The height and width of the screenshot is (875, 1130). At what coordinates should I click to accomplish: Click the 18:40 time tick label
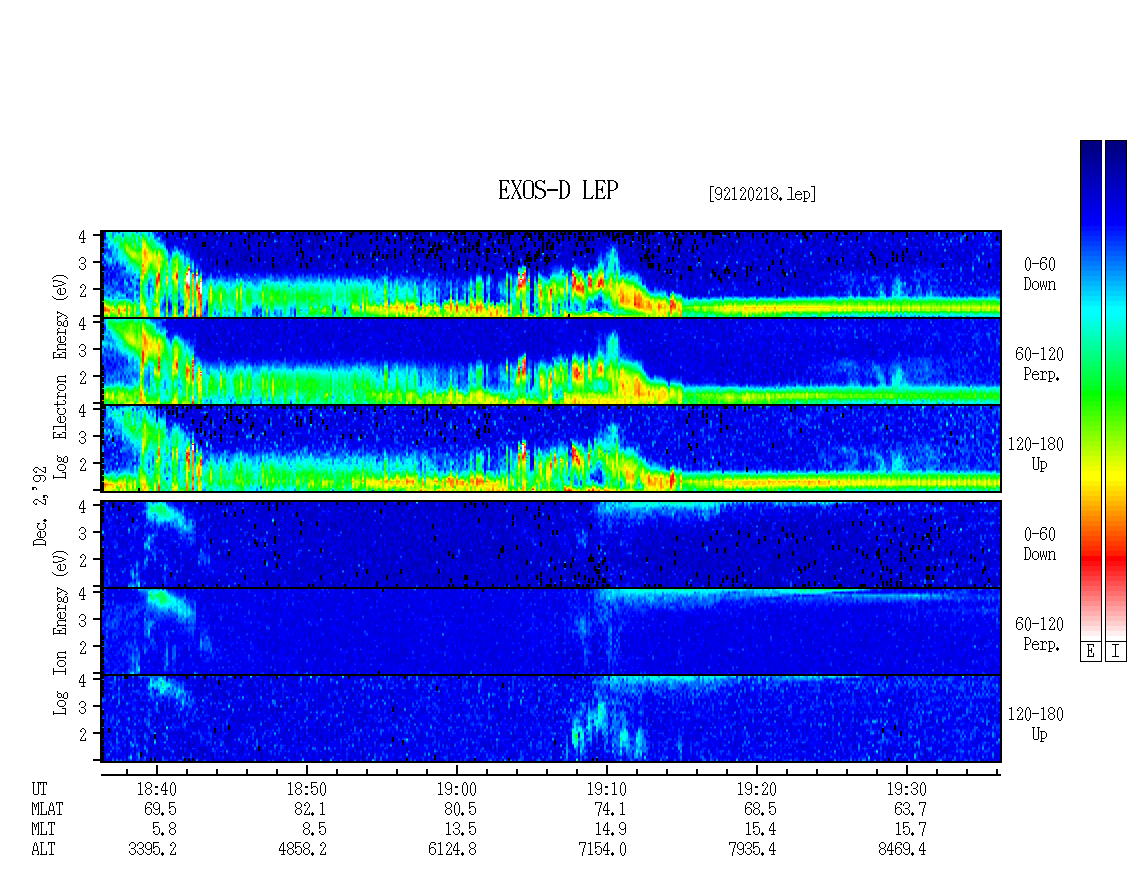tap(156, 789)
